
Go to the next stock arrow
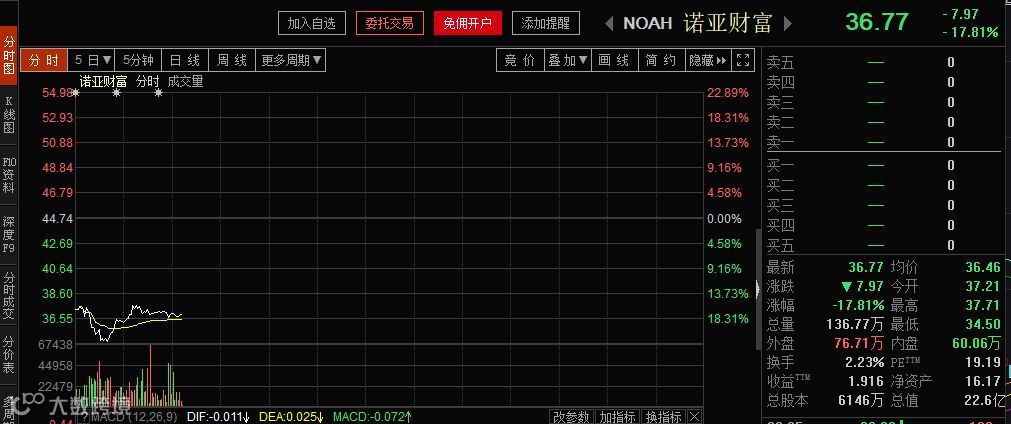(x=787, y=24)
